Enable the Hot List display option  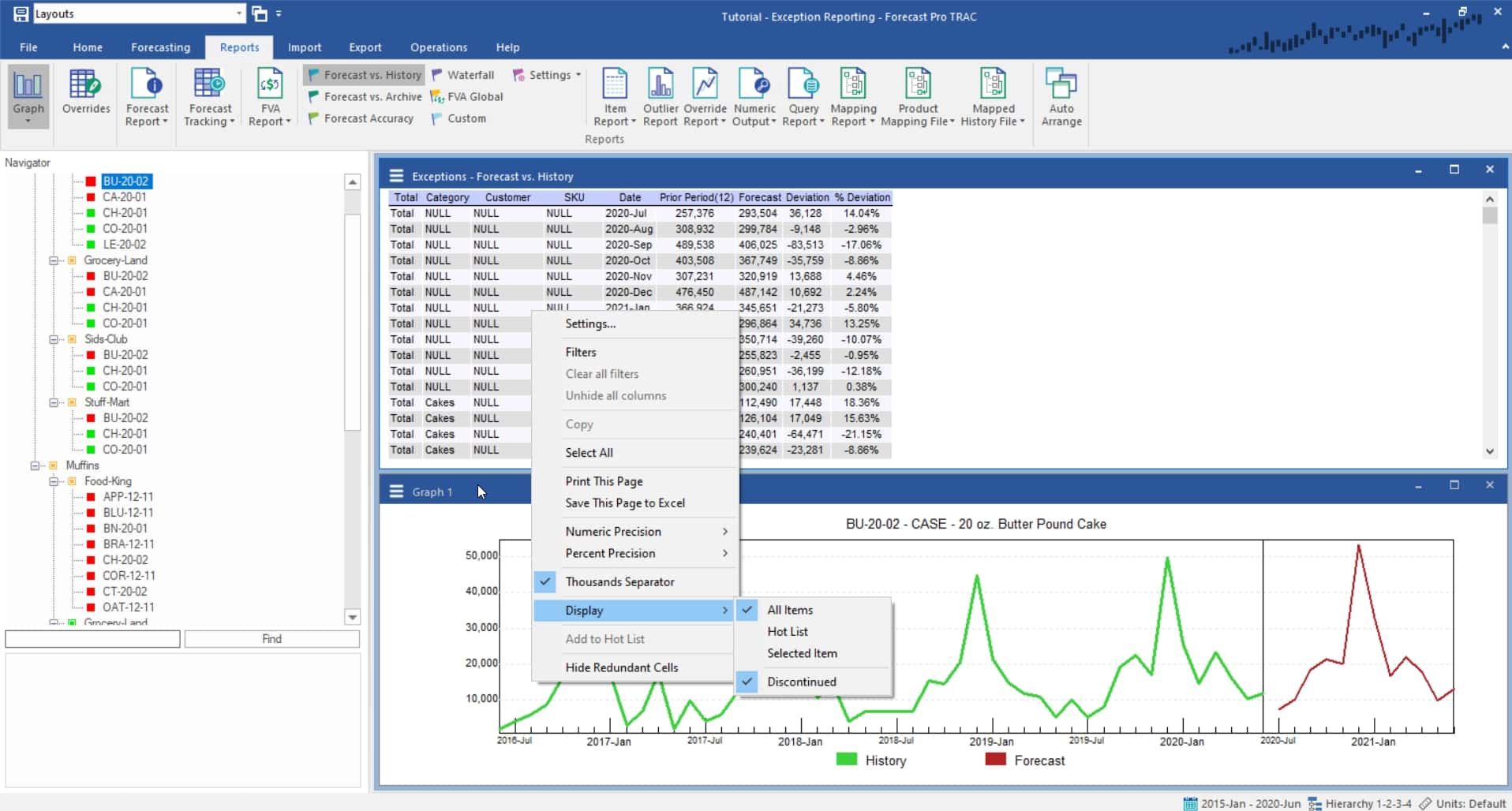click(x=788, y=631)
